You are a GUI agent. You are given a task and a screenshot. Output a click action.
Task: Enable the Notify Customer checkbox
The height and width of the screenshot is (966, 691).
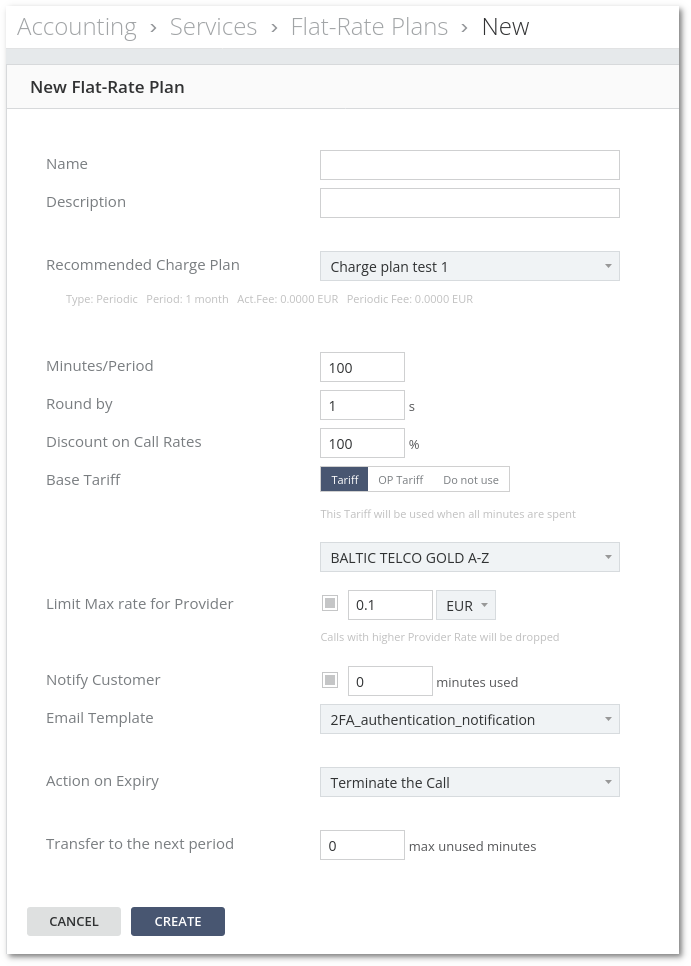[330, 681]
